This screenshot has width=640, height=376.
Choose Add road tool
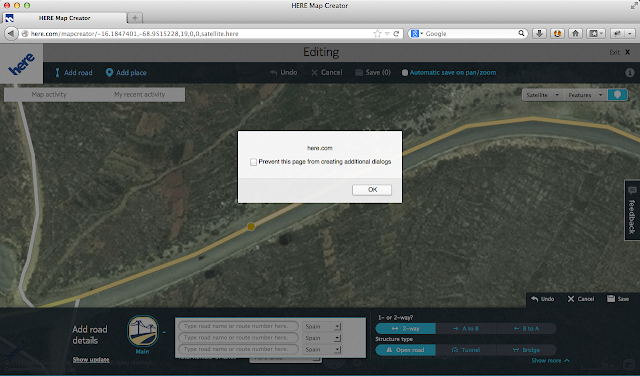[x=73, y=73]
